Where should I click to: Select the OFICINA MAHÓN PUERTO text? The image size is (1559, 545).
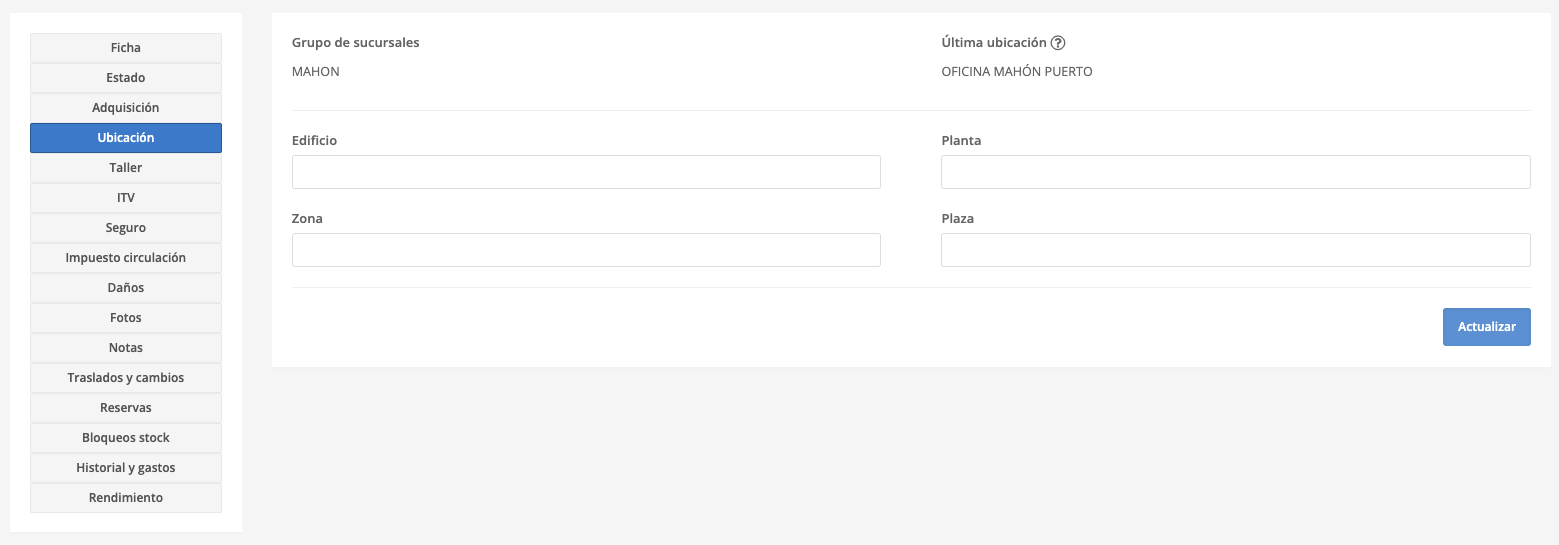point(1017,72)
